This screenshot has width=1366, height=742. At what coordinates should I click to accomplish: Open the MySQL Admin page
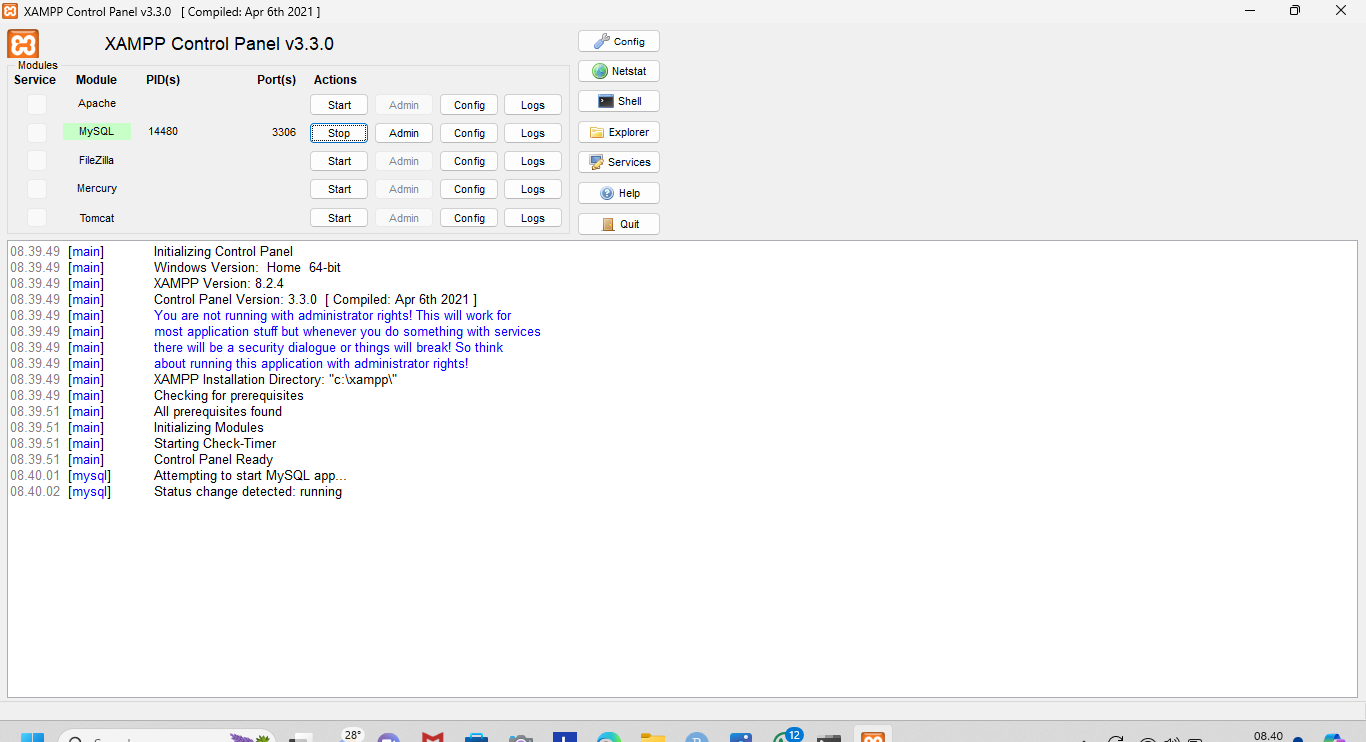pos(404,133)
